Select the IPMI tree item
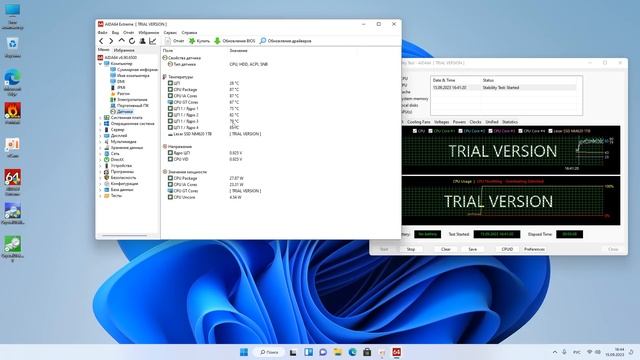This screenshot has height=360, width=640. click(118, 87)
